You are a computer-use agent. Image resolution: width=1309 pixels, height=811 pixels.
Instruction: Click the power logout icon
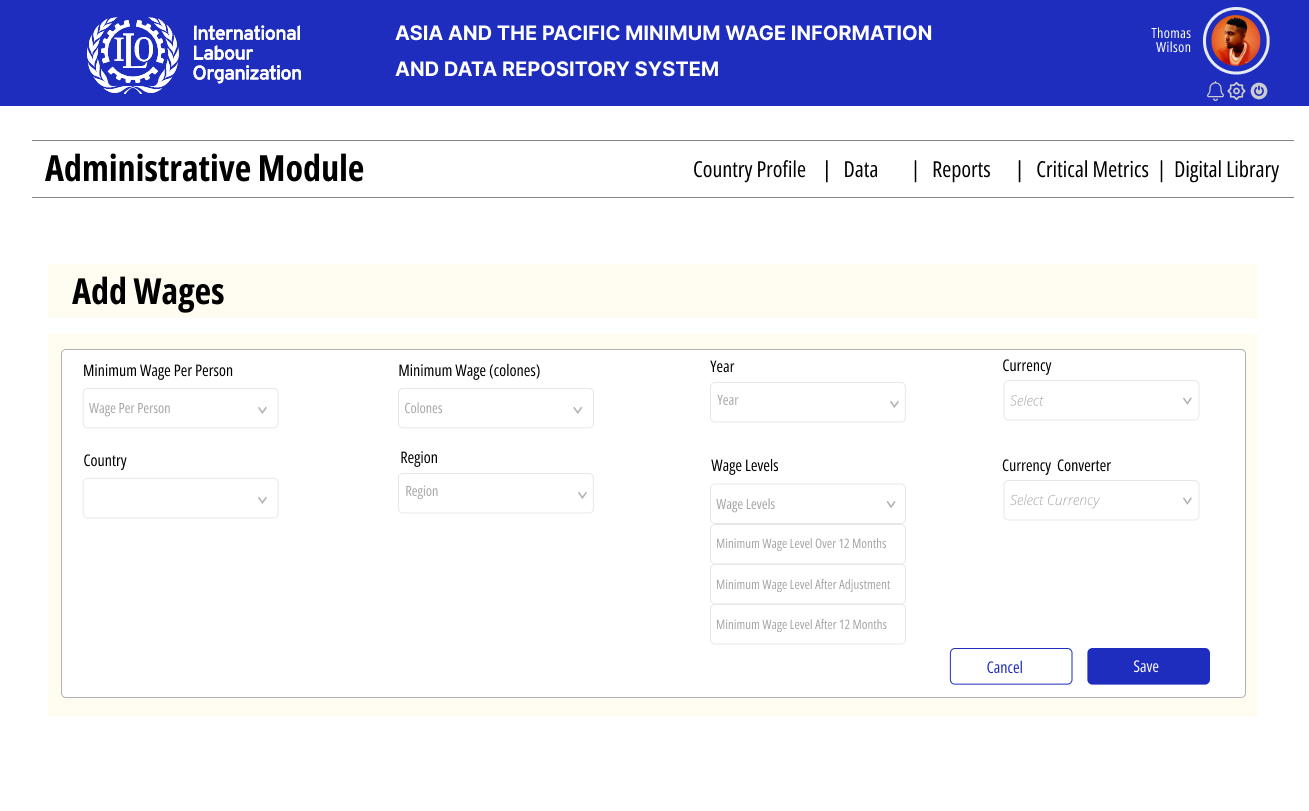pyautogui.click(x=1259, y=92)
